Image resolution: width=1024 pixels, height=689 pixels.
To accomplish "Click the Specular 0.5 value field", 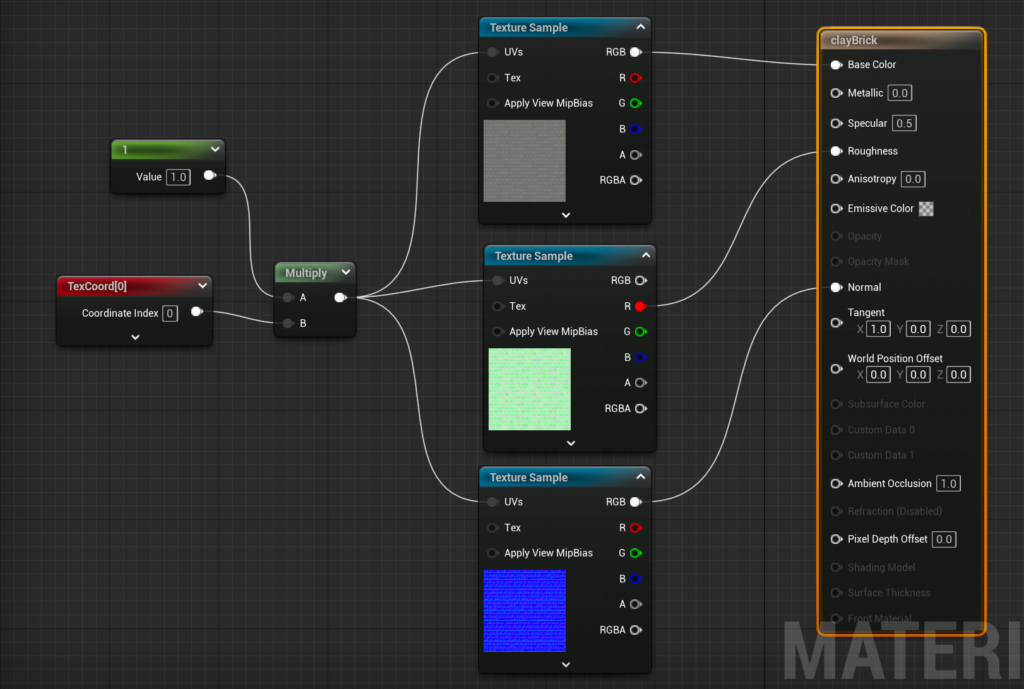I will [x=905, y=124].
